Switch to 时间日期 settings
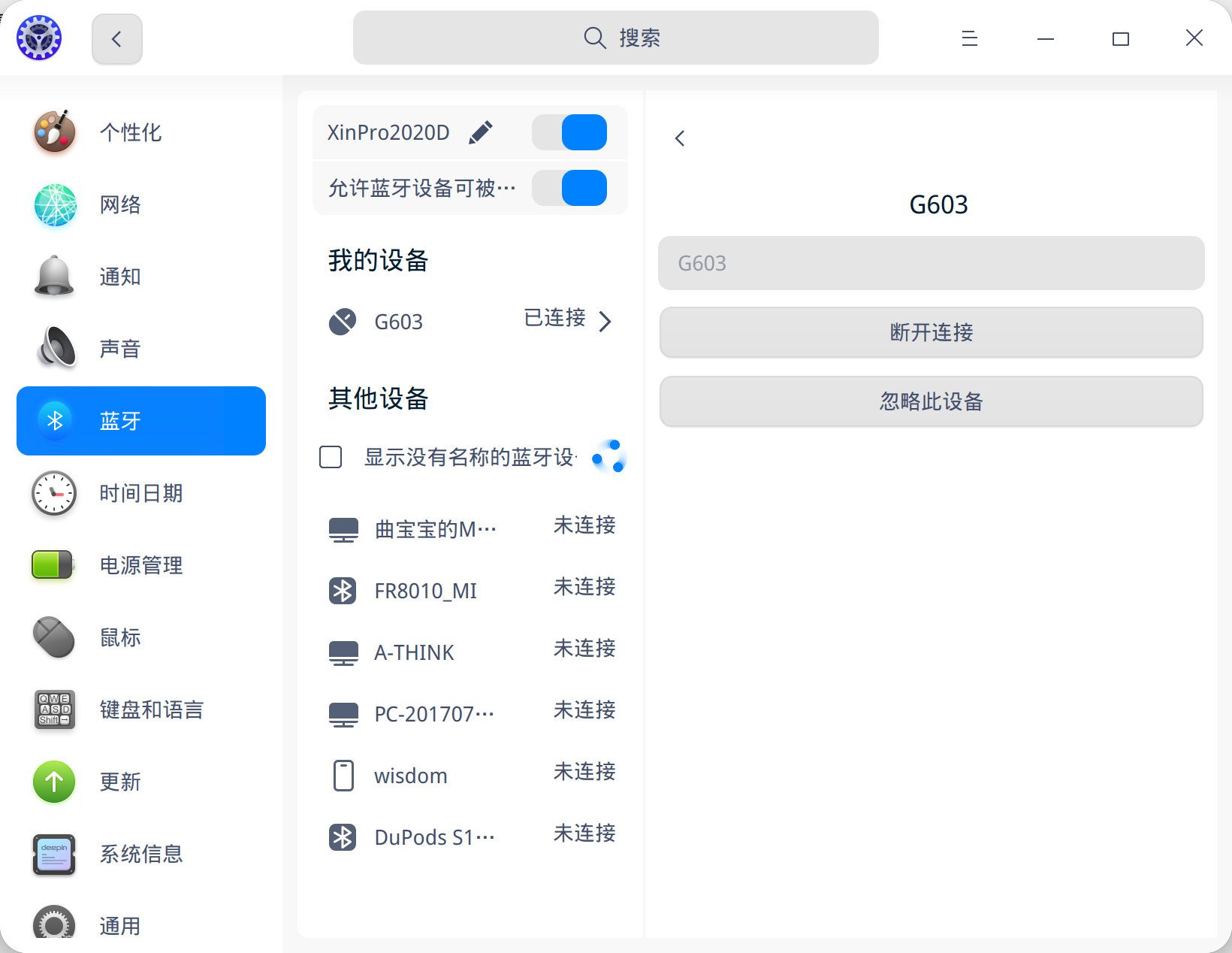The image size is (1232, 953). pyautogui.click(x=53, y=493)
